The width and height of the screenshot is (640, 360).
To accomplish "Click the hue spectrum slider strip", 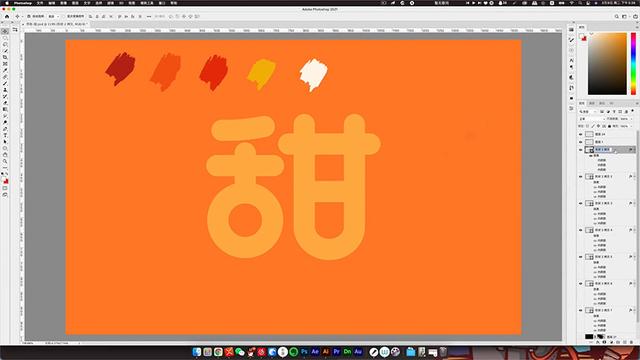I will click(x=633, y=64).
